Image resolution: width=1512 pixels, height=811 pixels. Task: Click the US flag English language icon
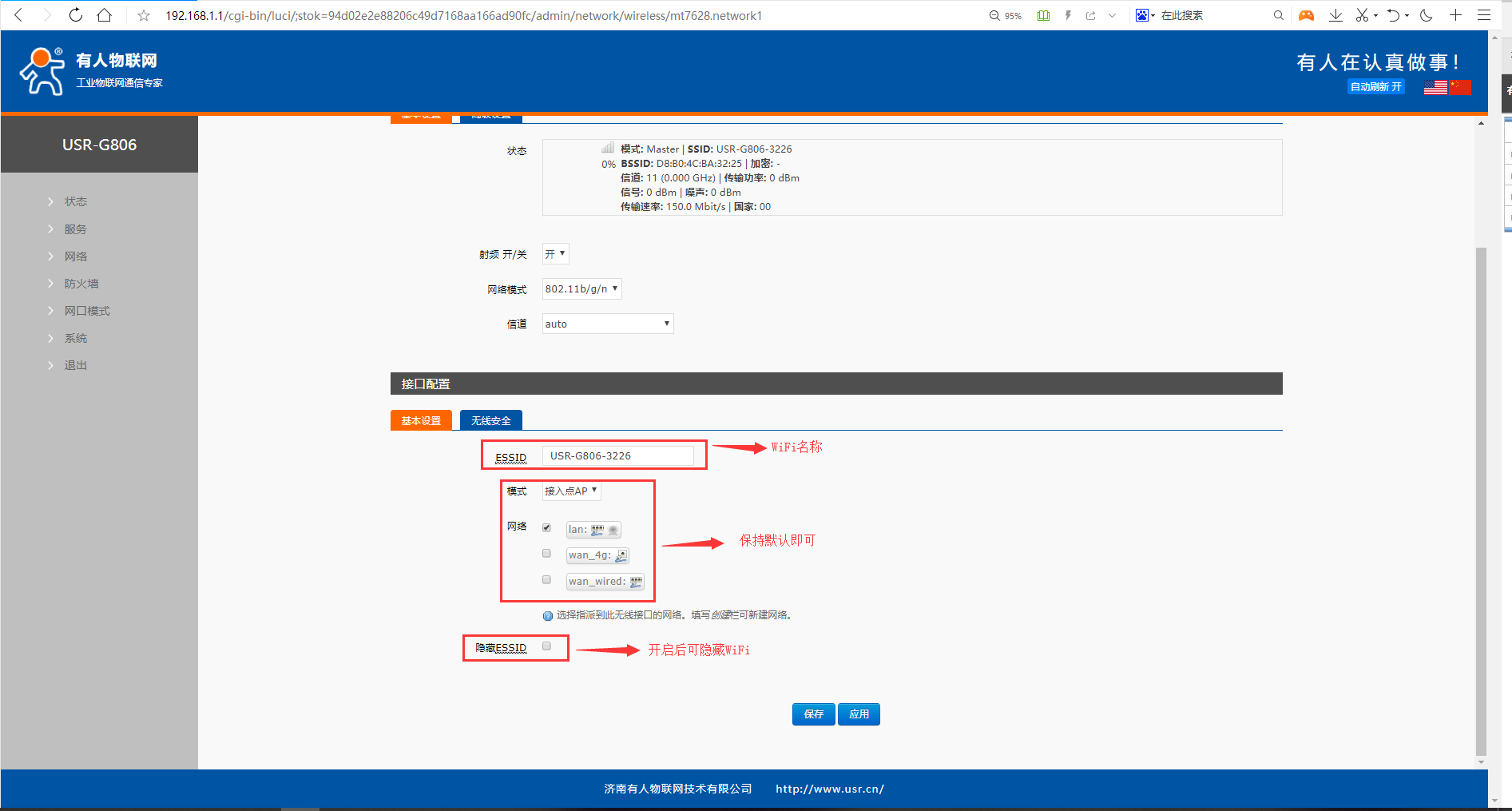tap(1435, 87)
